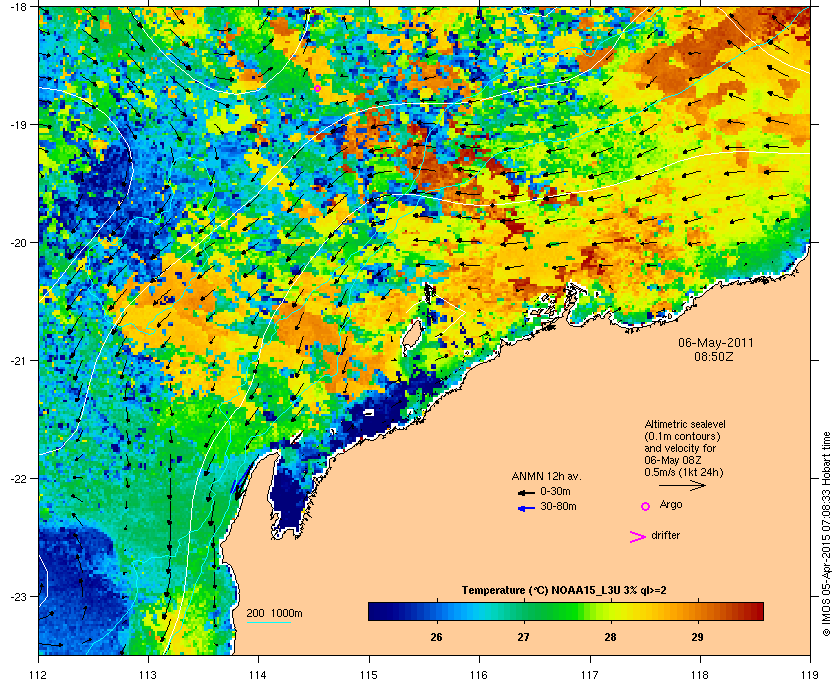Click the longitude axis label '112'
This screenshot has height=680, width=840.
(x=39, y=675)
